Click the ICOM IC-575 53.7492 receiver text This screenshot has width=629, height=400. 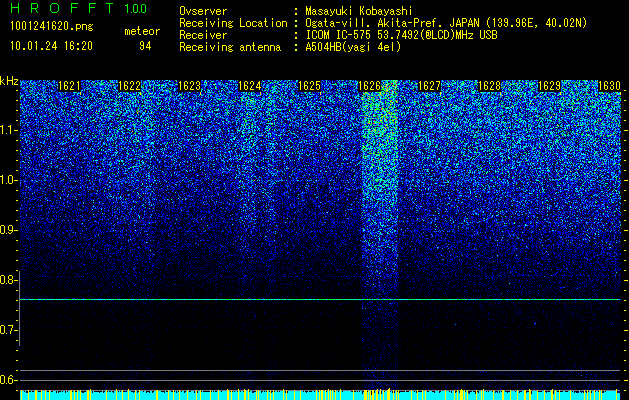401,35
